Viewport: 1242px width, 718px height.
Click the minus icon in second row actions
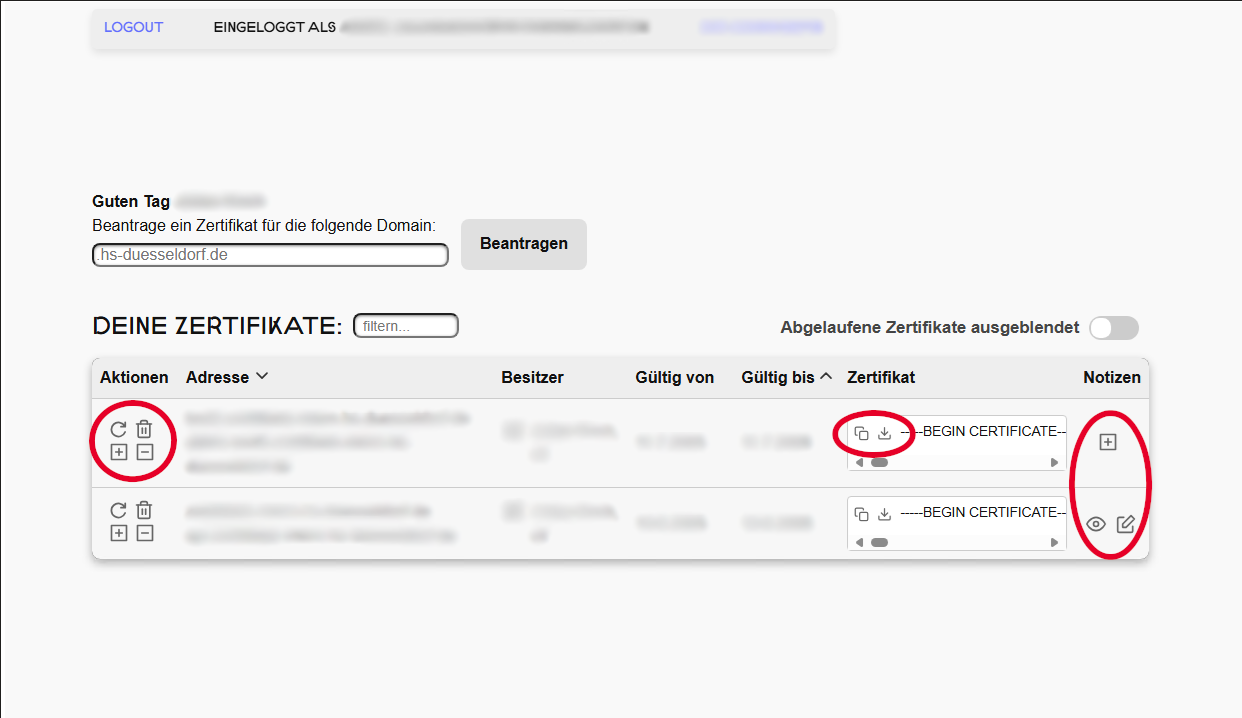pos(144,533)
